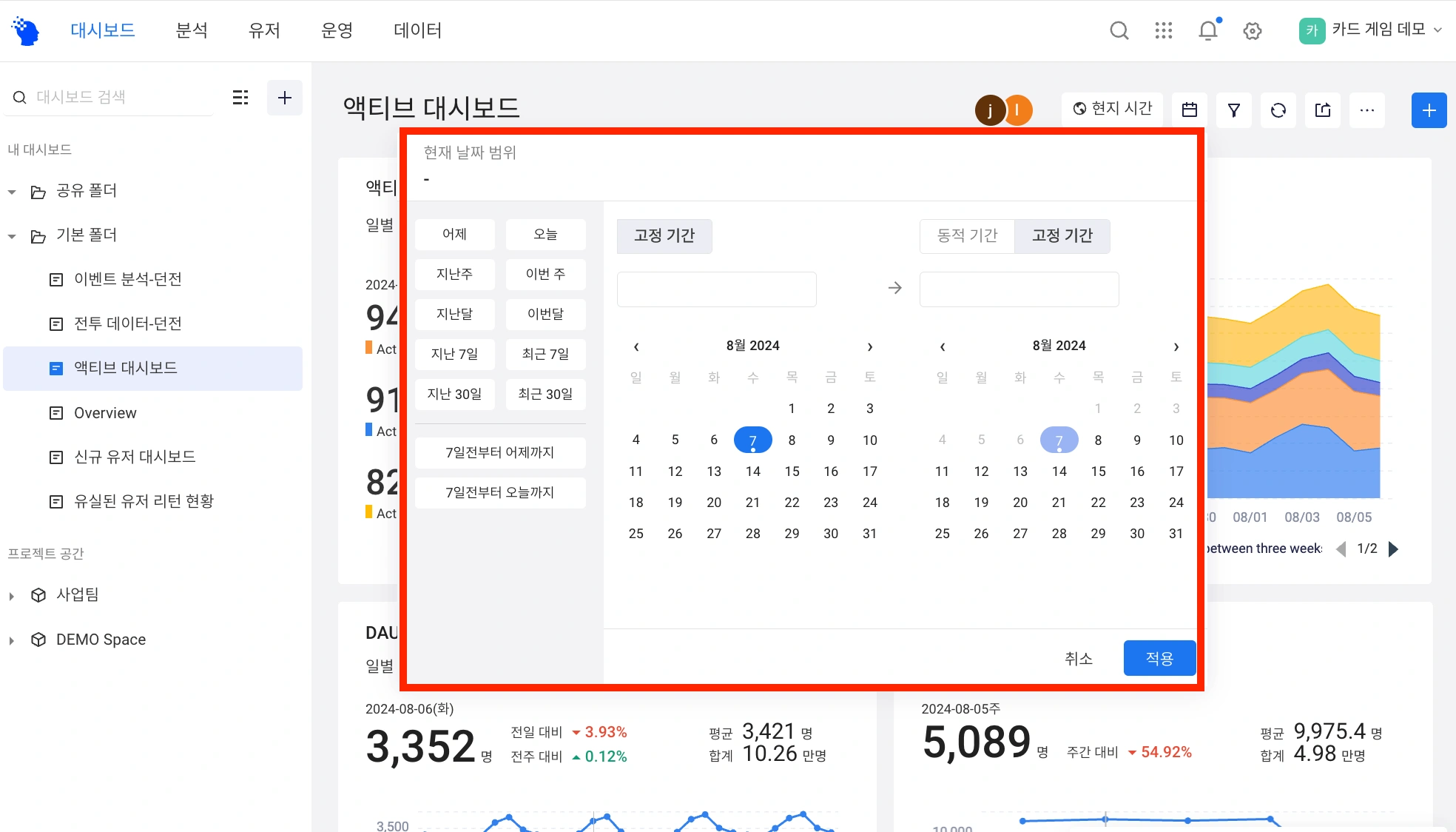Image resolution: width=1456 pixels, height=832 pixels.
Task: Expand the 사업팀 project space
Action: click(x=12, y=596)
